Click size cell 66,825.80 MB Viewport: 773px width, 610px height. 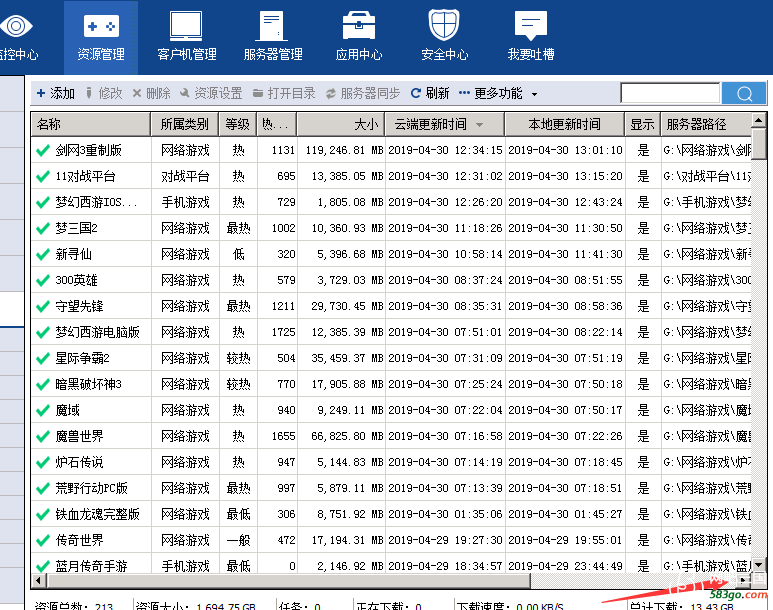click(347, 436)
